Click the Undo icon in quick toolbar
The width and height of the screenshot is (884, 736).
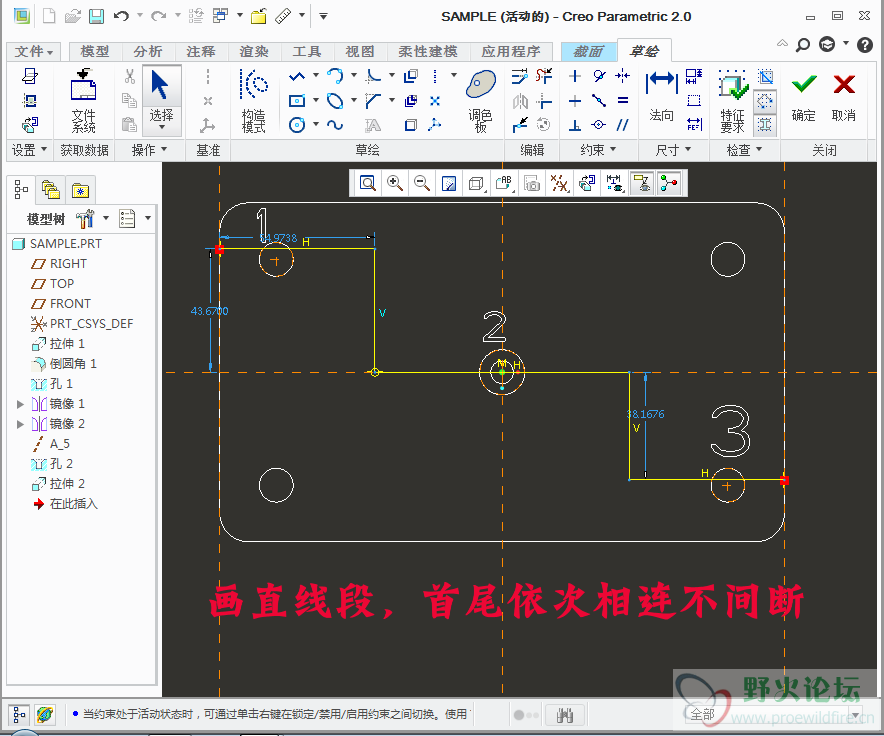[121, 16]
